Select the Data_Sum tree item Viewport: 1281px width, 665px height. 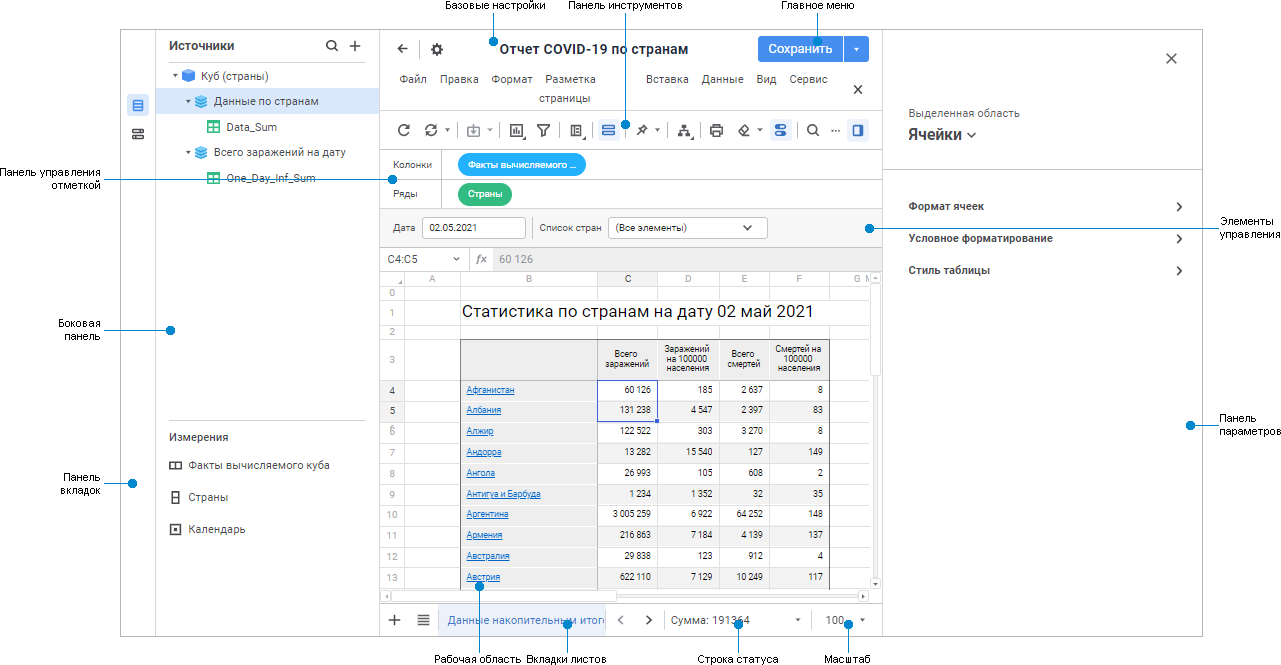251,127
